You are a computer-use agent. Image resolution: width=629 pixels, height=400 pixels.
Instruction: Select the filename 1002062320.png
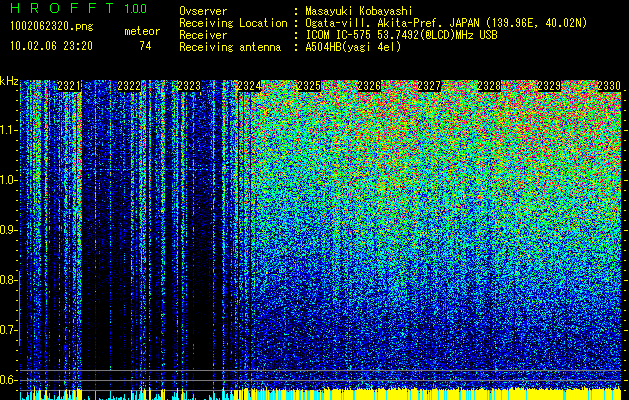(52, 27)
